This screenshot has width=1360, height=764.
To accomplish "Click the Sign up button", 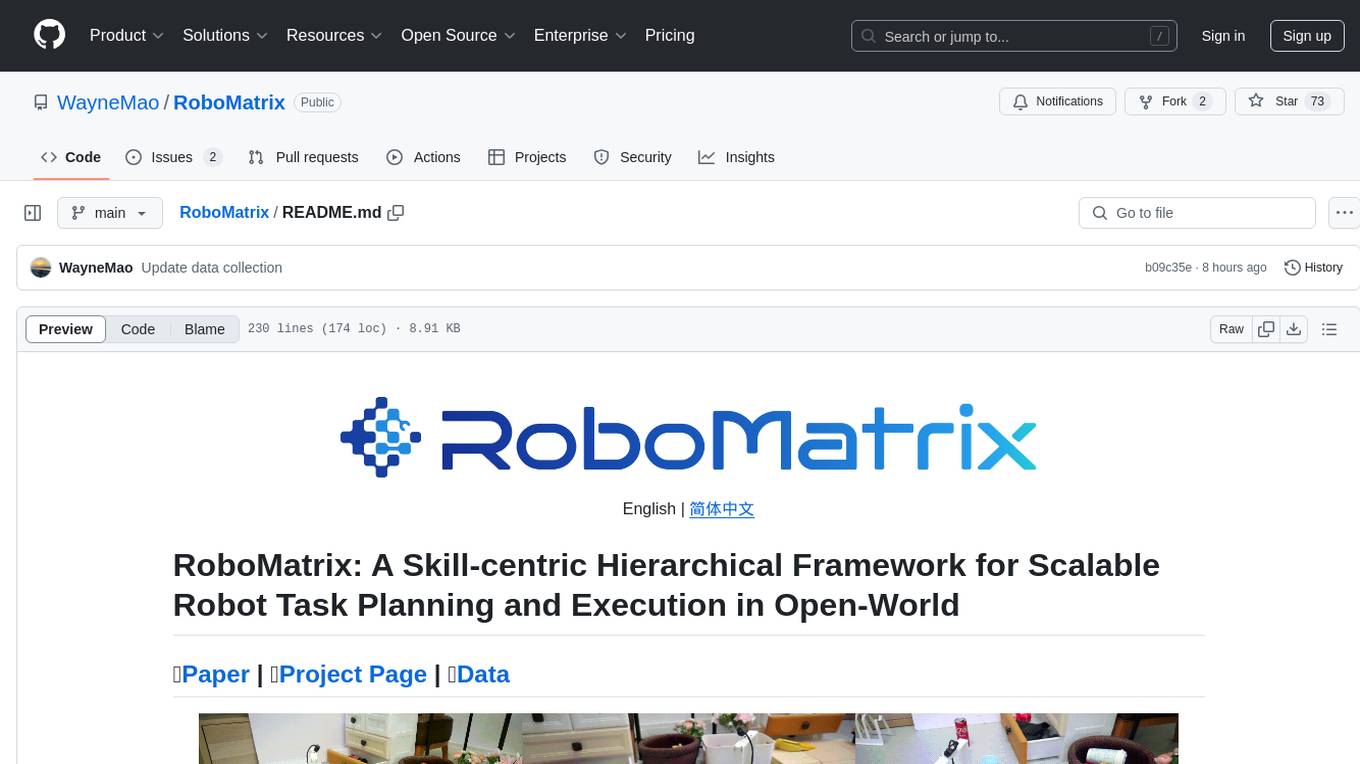I will (1307, 36).
